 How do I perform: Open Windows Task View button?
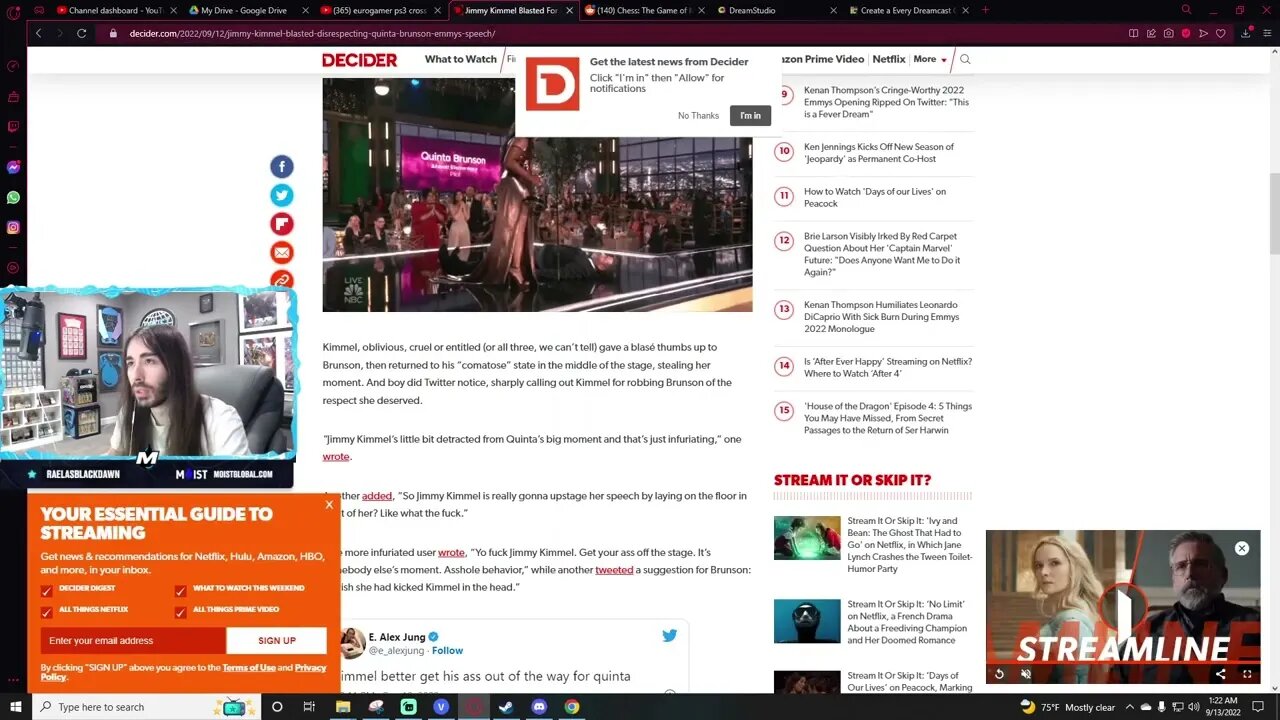coord(309,707)
